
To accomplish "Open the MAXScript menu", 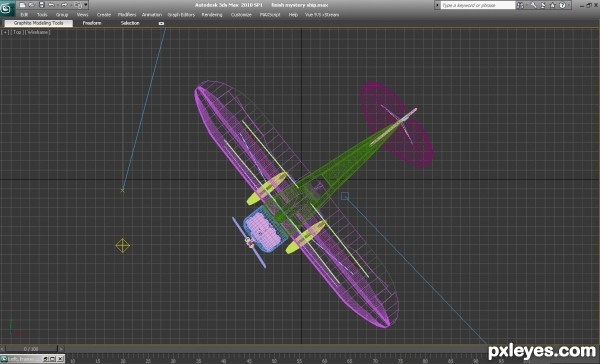I will (270, 15).
